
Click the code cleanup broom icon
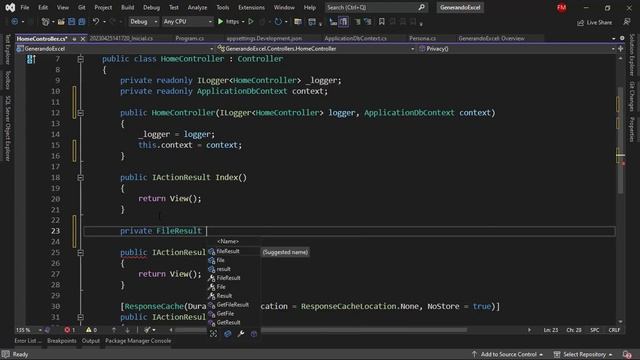point(147,330)
